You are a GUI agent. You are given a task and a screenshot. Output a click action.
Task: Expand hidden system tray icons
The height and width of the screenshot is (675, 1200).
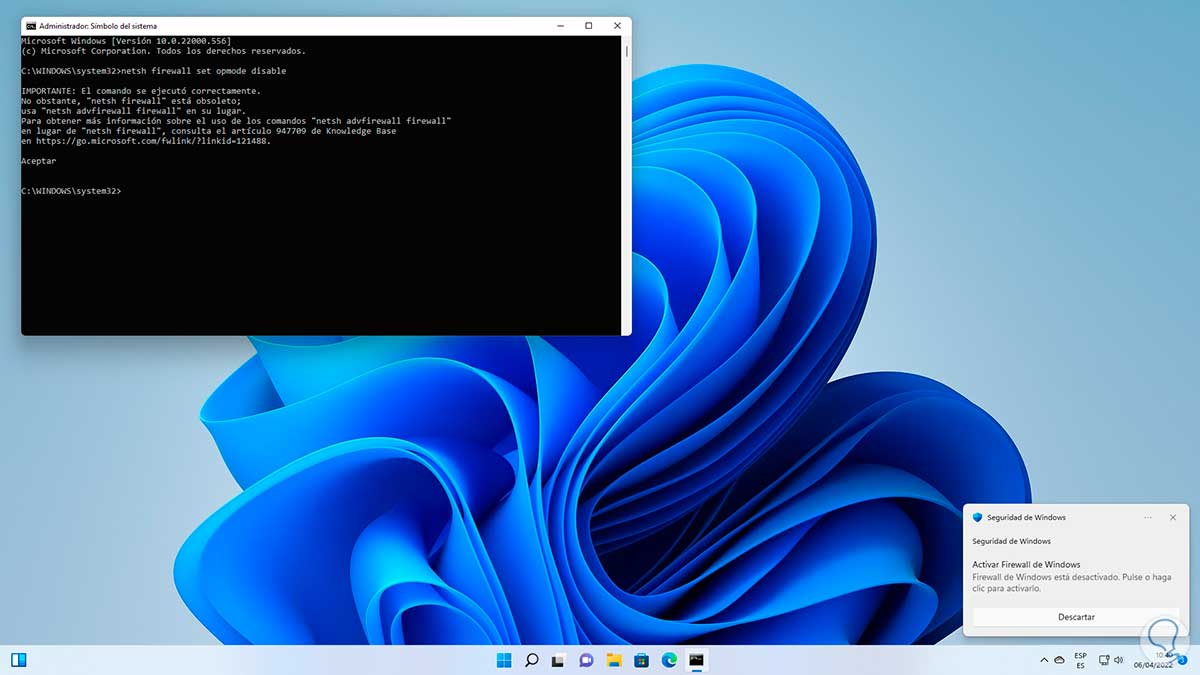click(x=1044, y=660)
